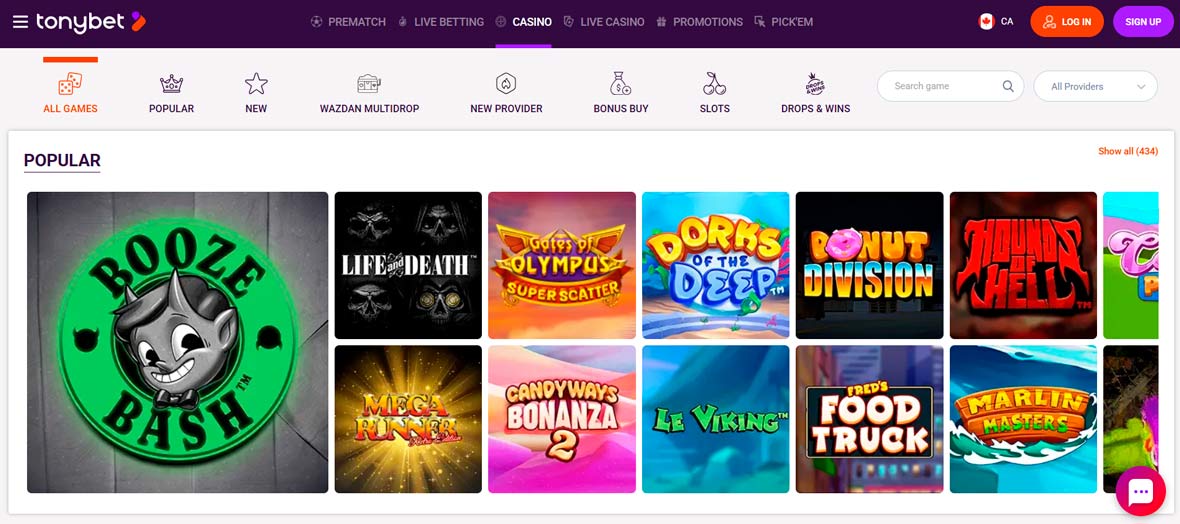Click the Slots cherries icon
The width and height of the screenshot is (1180, 524).
click(x=714, y=84)
